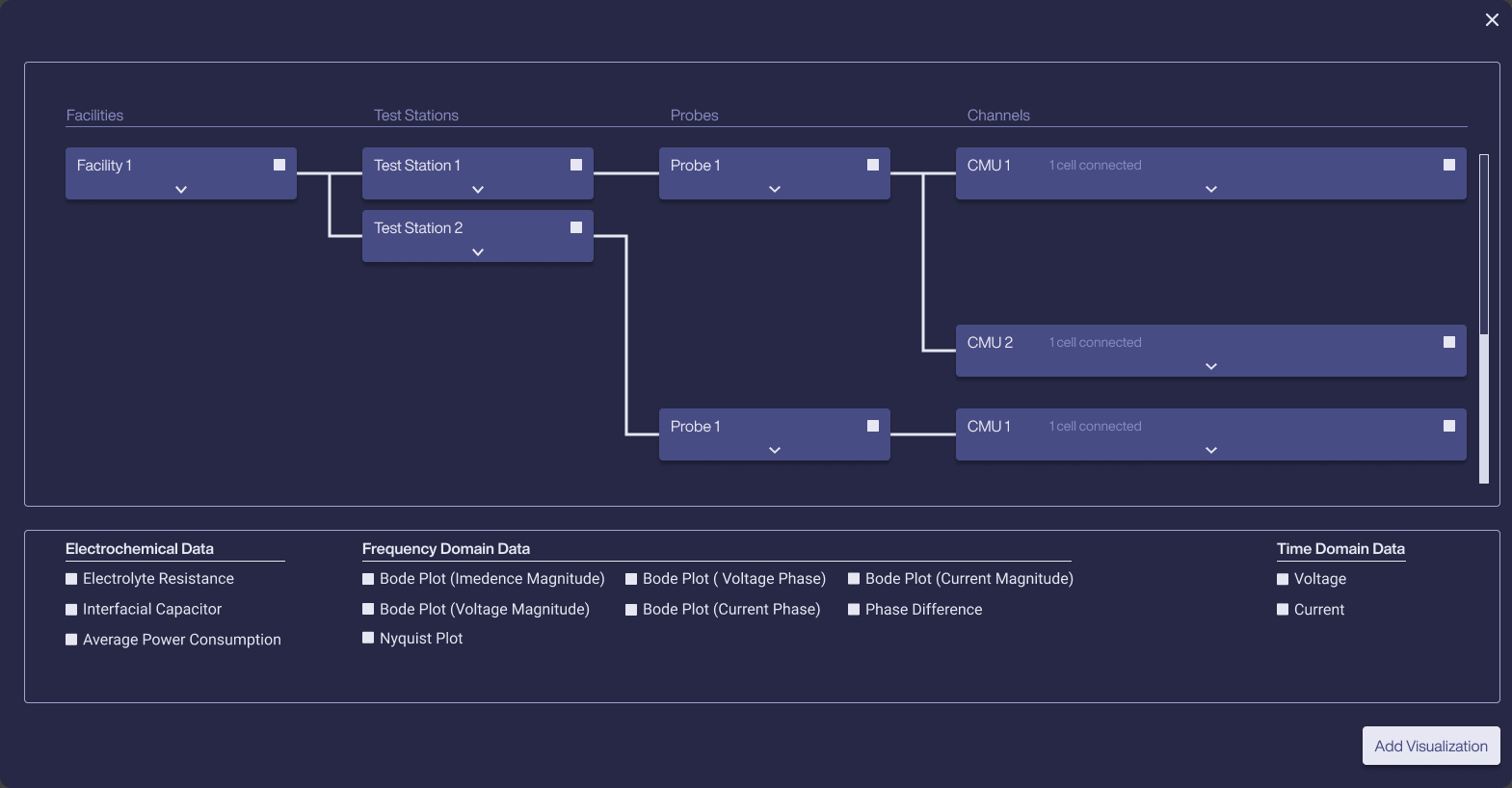This screenshot has width=1512, height=788.
Task: Check the Voltage time domain box
Action: [1283, 580]
